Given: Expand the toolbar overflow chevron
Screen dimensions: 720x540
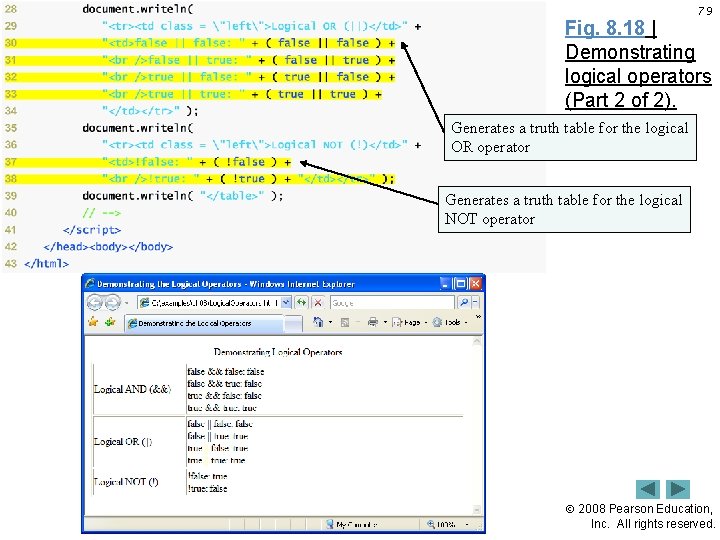Looking at the screenshot, I should click(x=478, y=316).
